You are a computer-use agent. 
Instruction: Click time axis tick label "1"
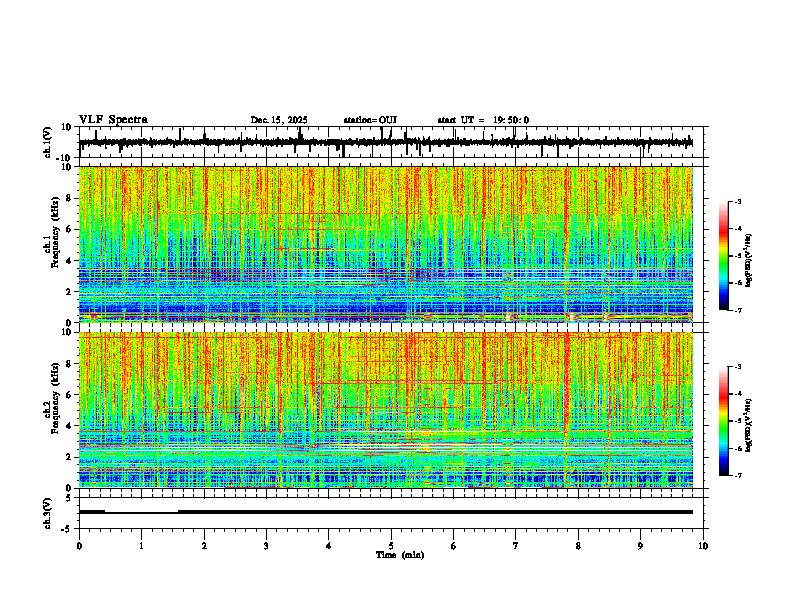141,546
